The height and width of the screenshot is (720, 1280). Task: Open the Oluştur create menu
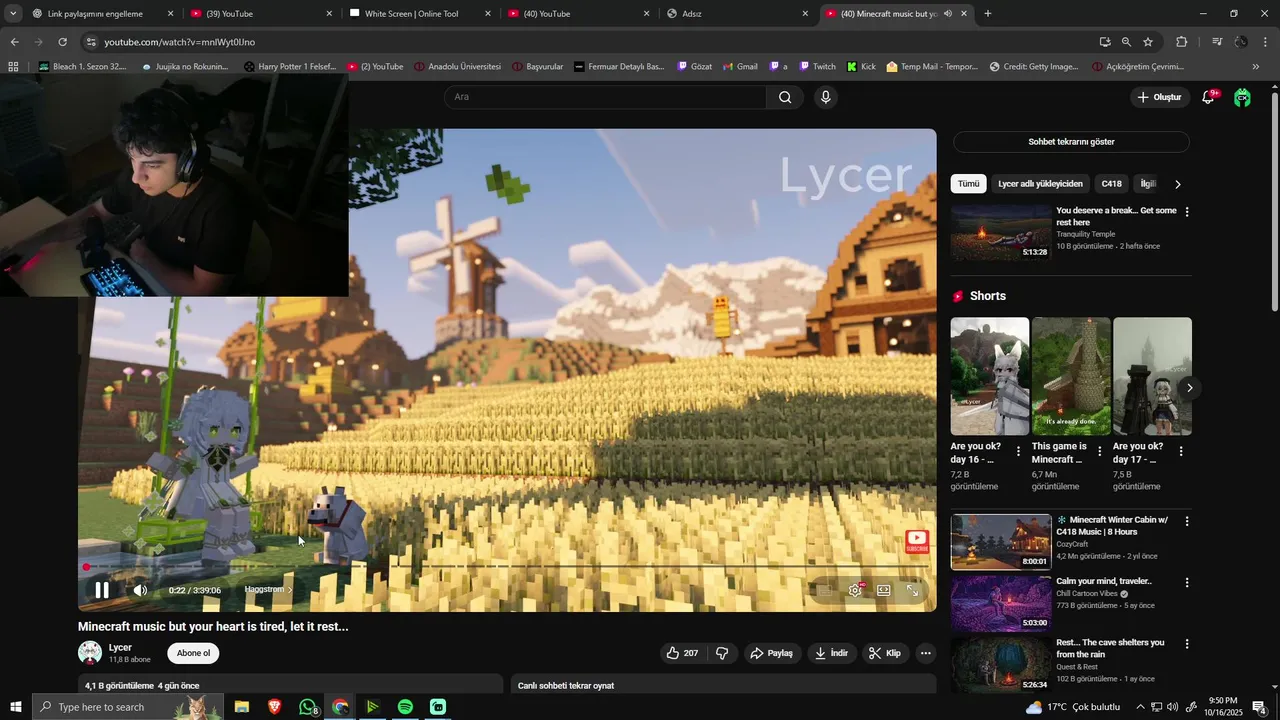click(x=1159, y=97)
